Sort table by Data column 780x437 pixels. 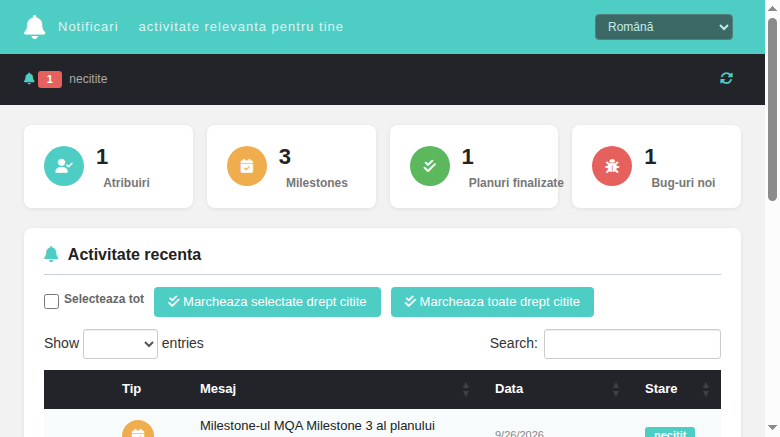pyautogui.click(x=557, y=389)
